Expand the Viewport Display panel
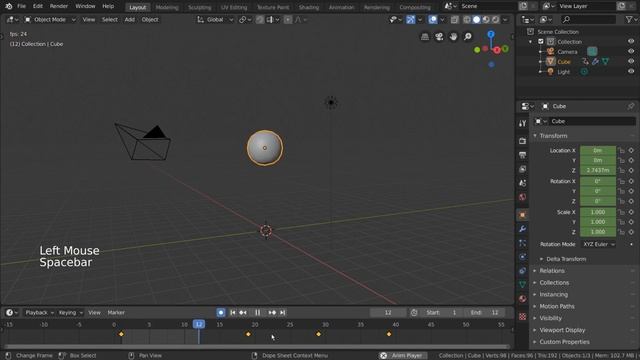 562,330
